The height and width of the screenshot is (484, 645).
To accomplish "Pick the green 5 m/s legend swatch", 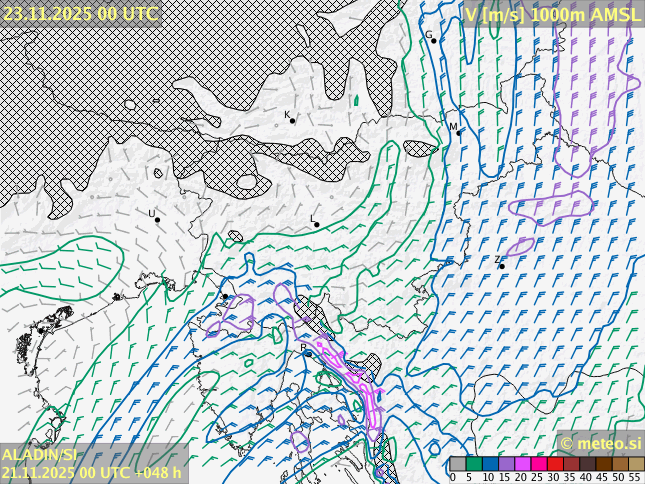I will click(x=474, y=464).
